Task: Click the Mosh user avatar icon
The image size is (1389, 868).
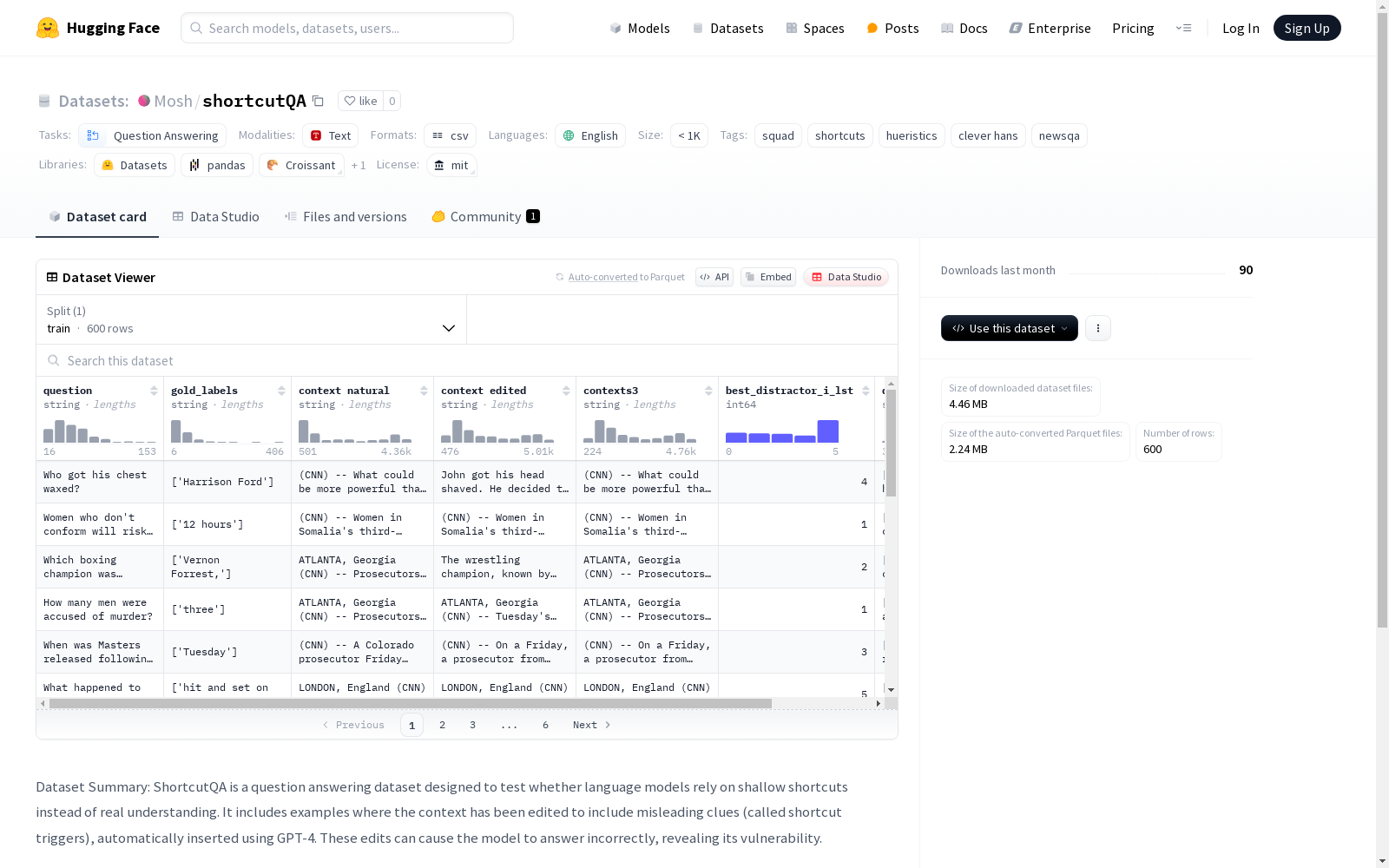Action: point(144,101)
